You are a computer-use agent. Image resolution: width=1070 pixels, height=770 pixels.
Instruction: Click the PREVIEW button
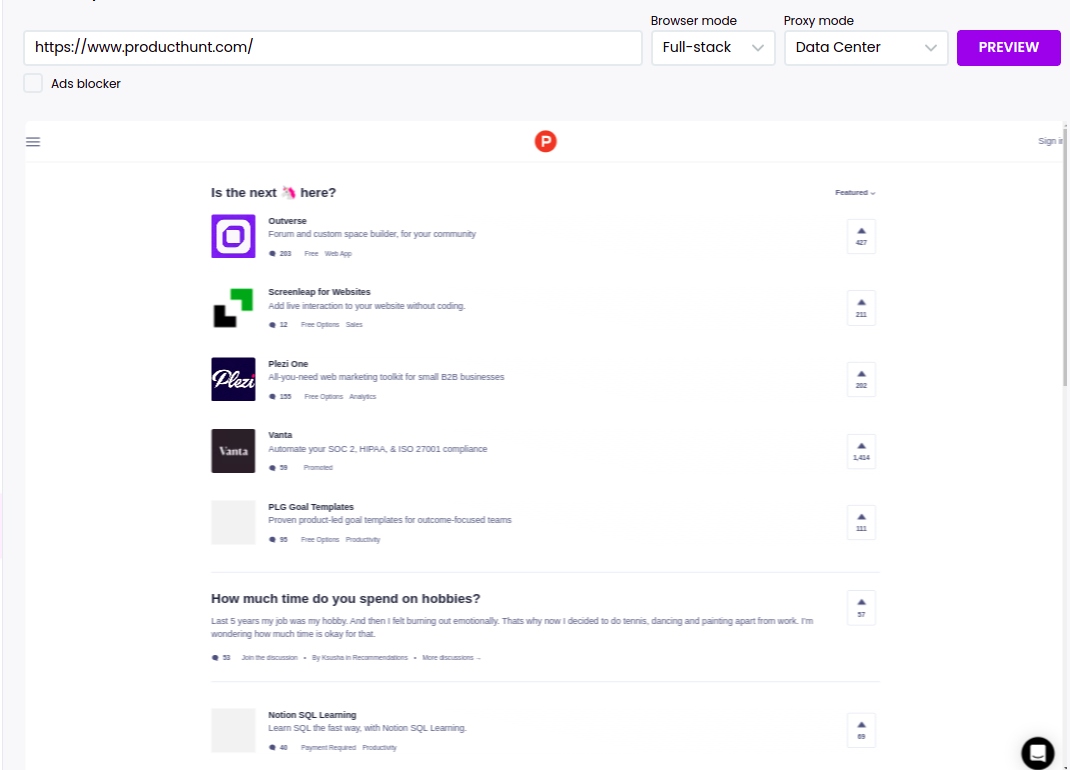tap(1008, 47)
